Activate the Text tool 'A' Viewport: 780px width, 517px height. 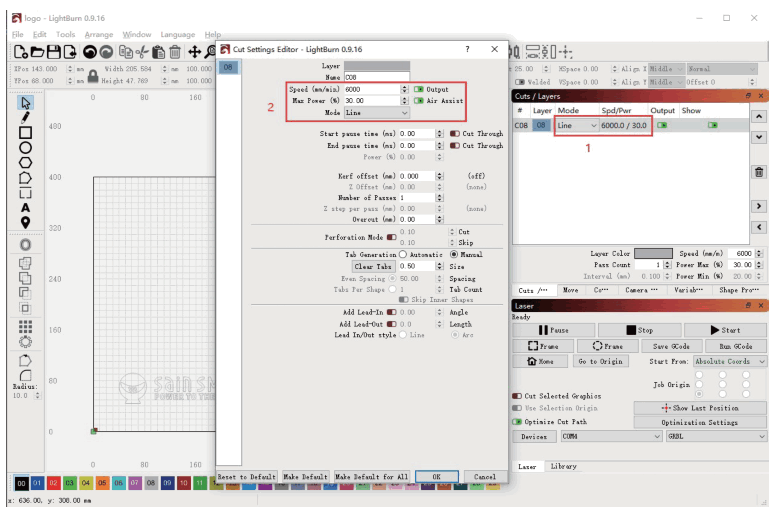[25, 208]
